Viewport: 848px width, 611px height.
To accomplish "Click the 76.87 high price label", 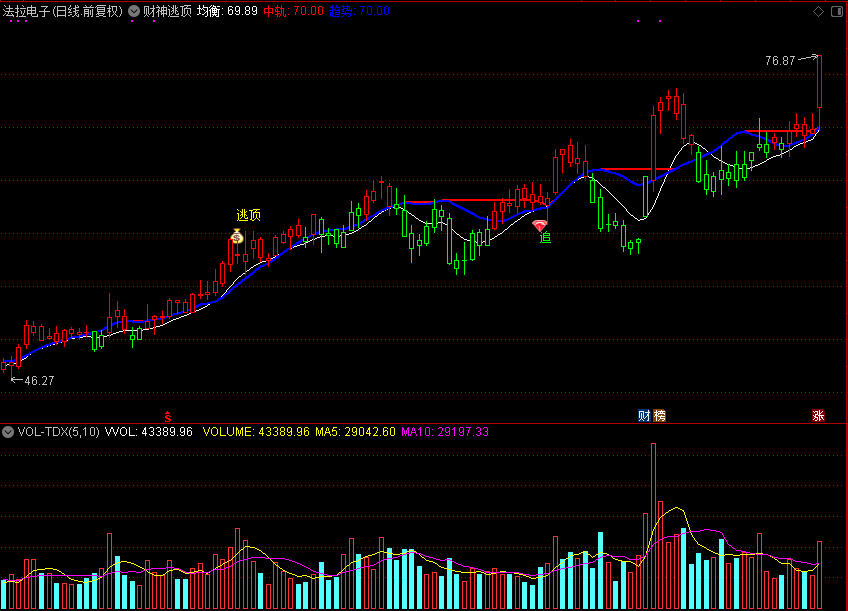I will (x=780, y=61).
